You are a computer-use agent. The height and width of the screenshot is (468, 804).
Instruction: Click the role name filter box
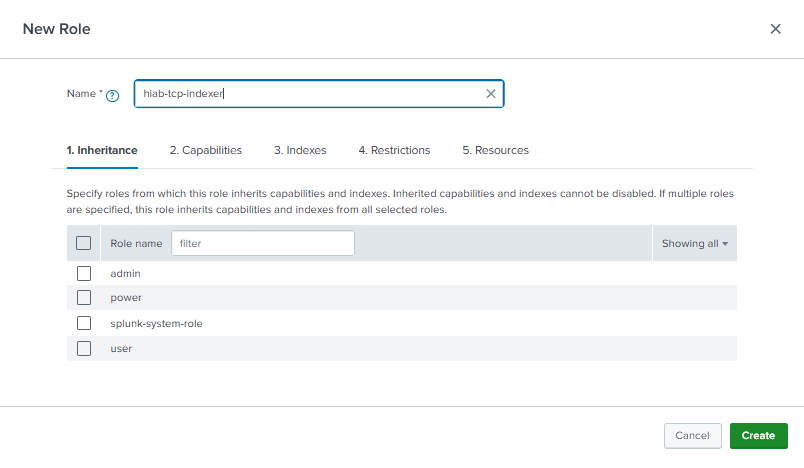click(x=262, y=243)
